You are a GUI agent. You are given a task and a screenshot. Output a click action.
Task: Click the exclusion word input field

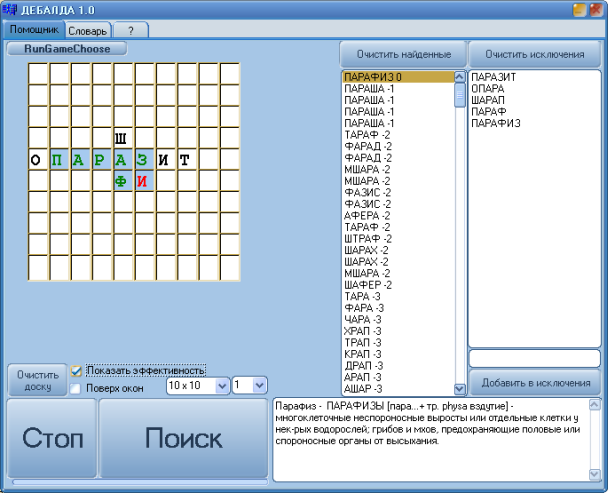pyautogui.click(x=534, y=358)
